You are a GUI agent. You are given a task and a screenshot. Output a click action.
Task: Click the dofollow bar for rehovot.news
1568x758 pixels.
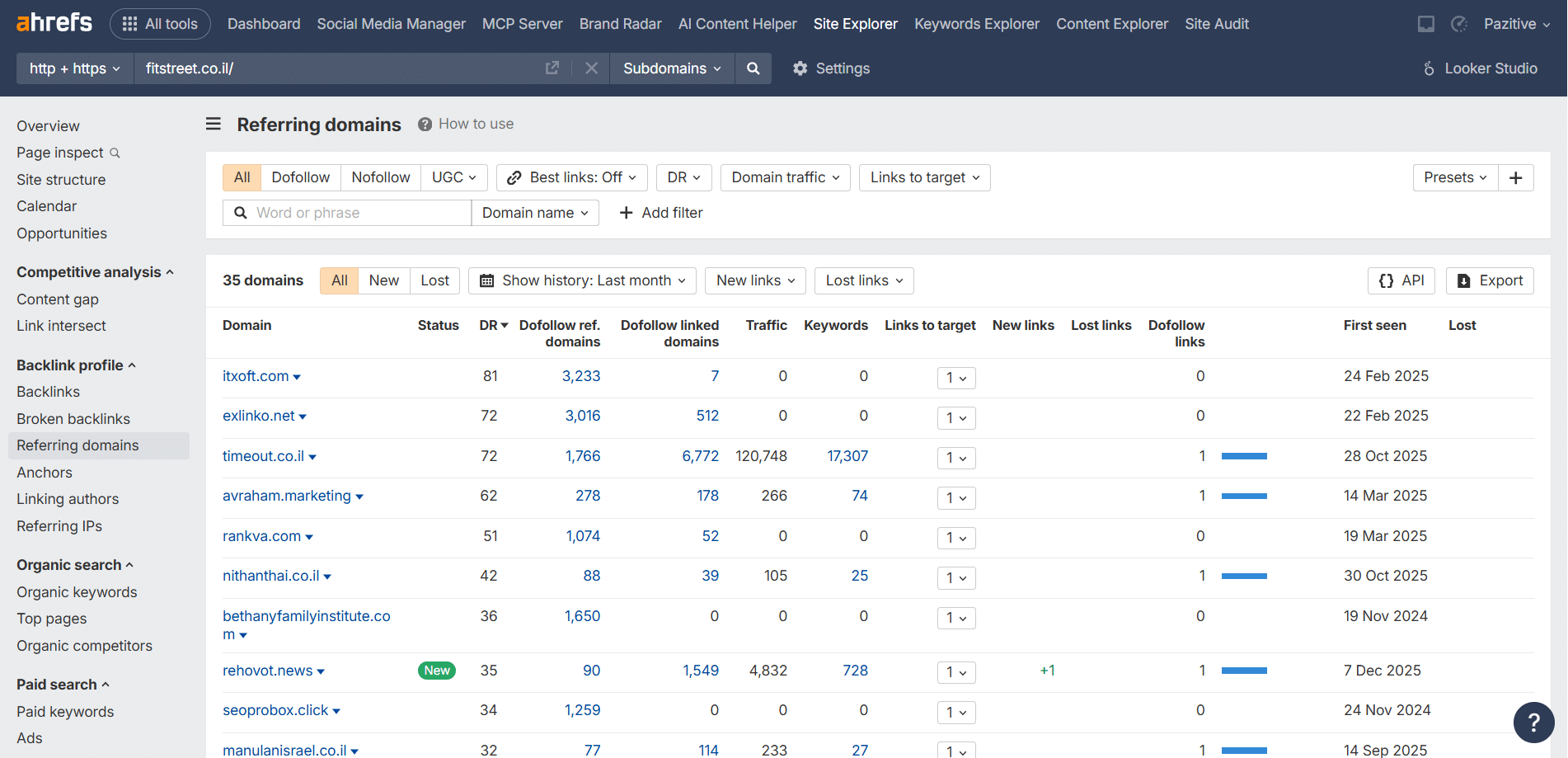click(x=1244, y=671)
